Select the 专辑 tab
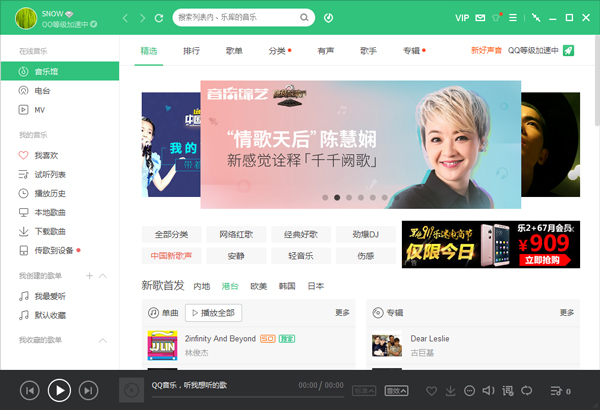 pos(412,51)
